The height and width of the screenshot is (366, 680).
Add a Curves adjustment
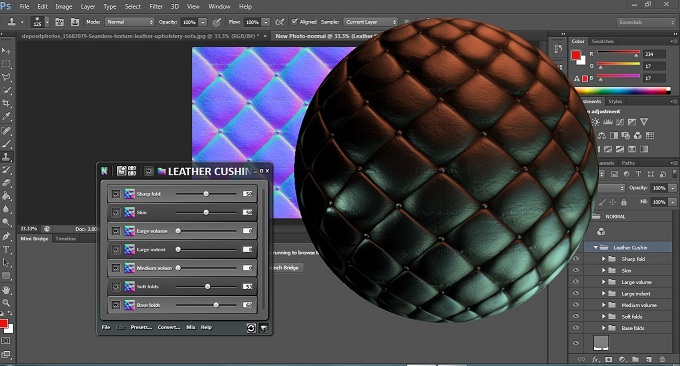point(620,122)
